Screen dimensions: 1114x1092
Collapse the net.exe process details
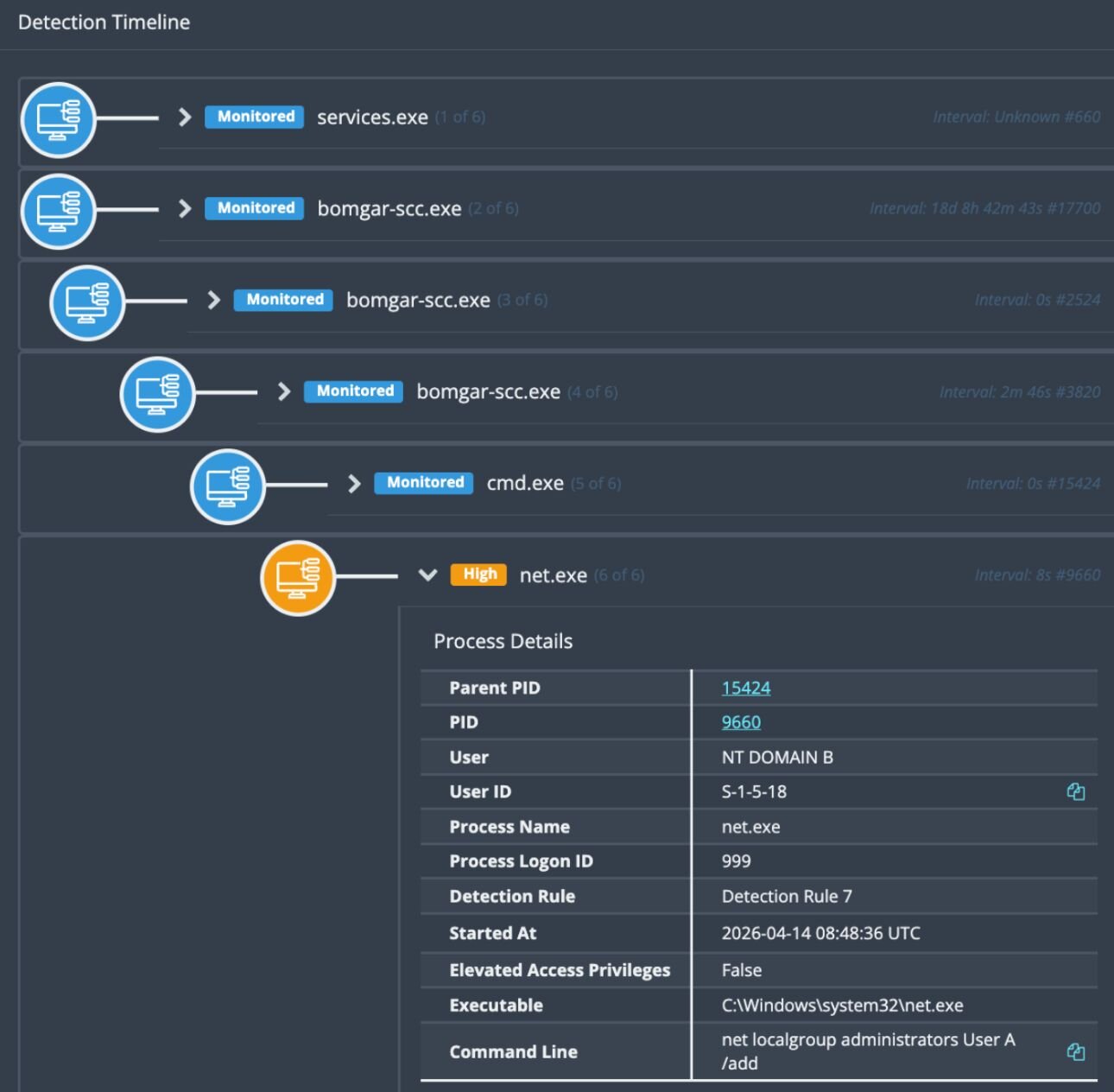point(427,575)
